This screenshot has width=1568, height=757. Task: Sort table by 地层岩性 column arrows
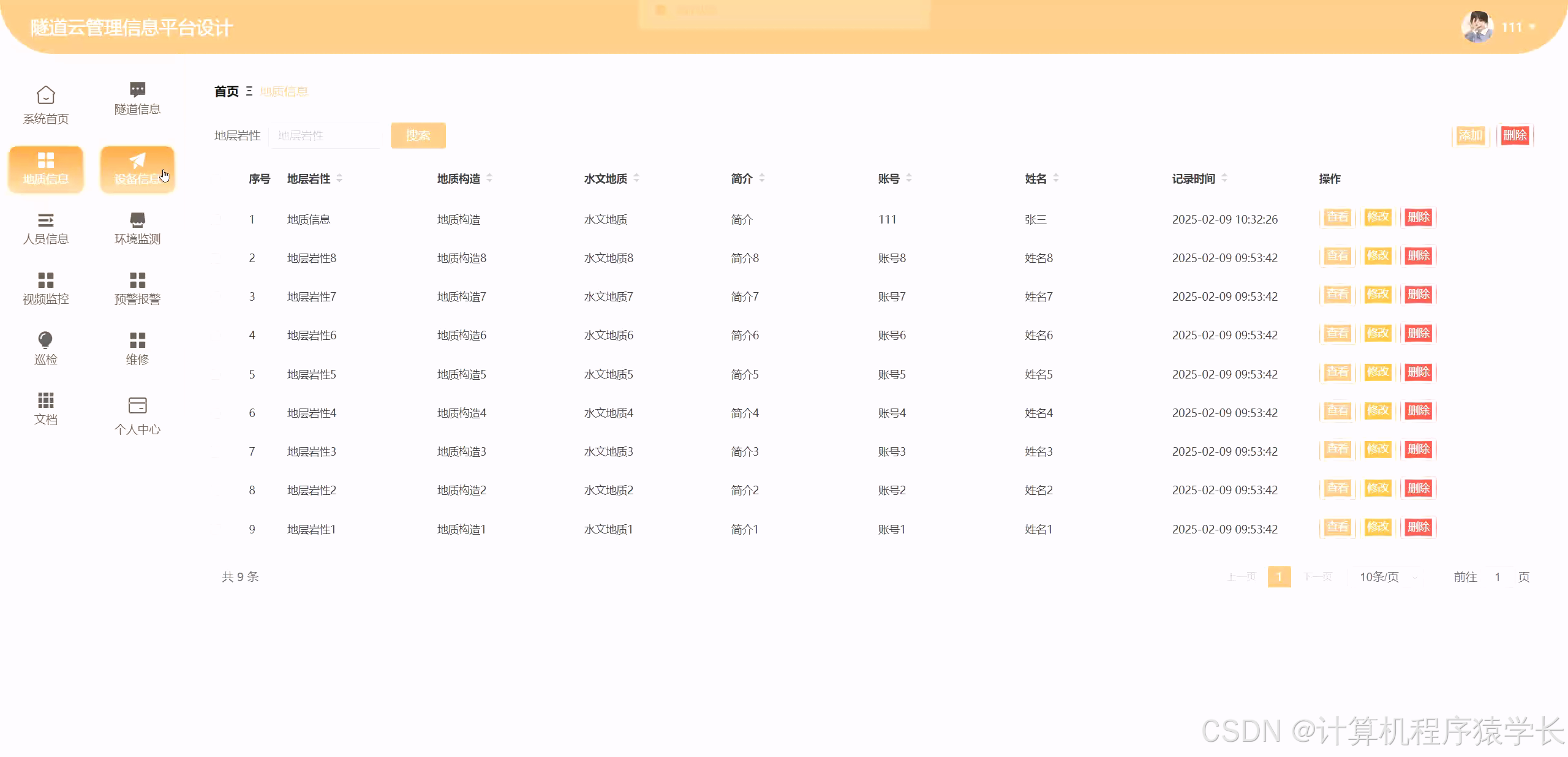pyautogui.click(x=339, y=178)
